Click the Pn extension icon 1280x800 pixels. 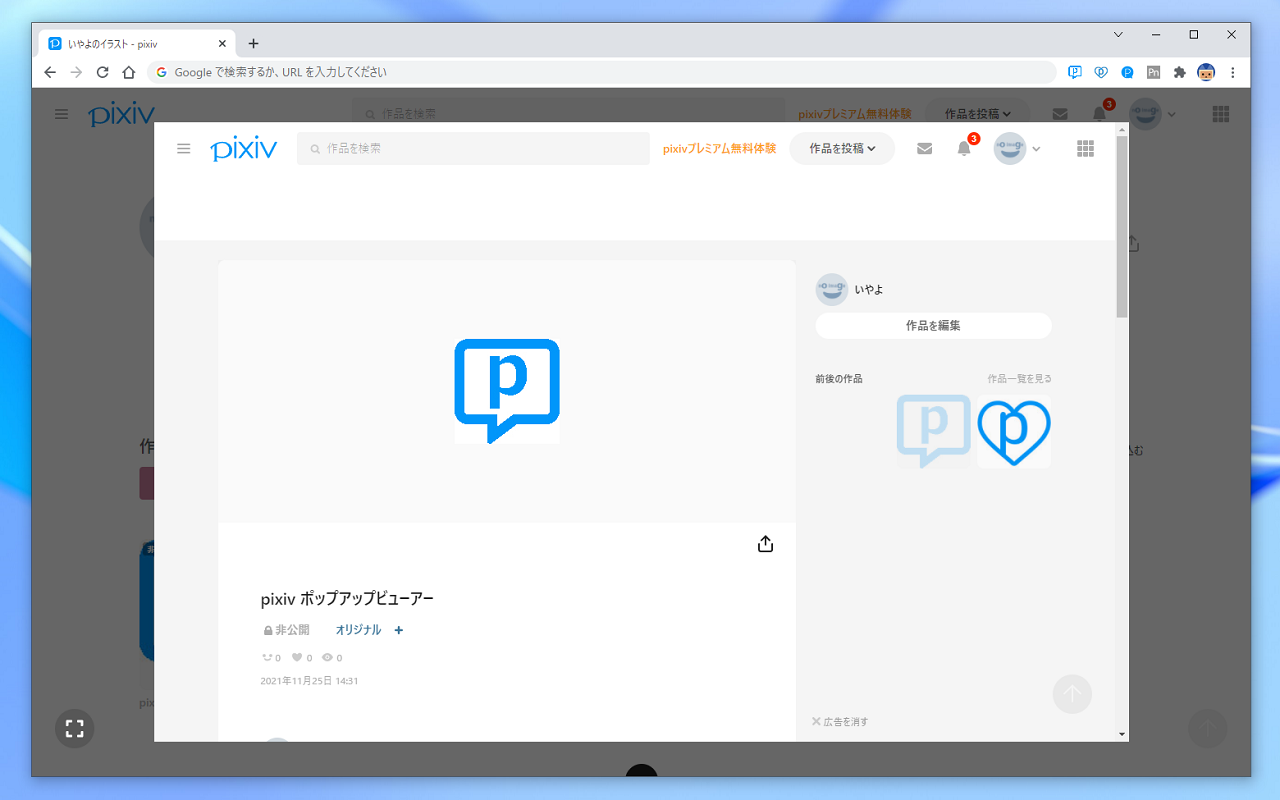click(x=1153, y=72)
